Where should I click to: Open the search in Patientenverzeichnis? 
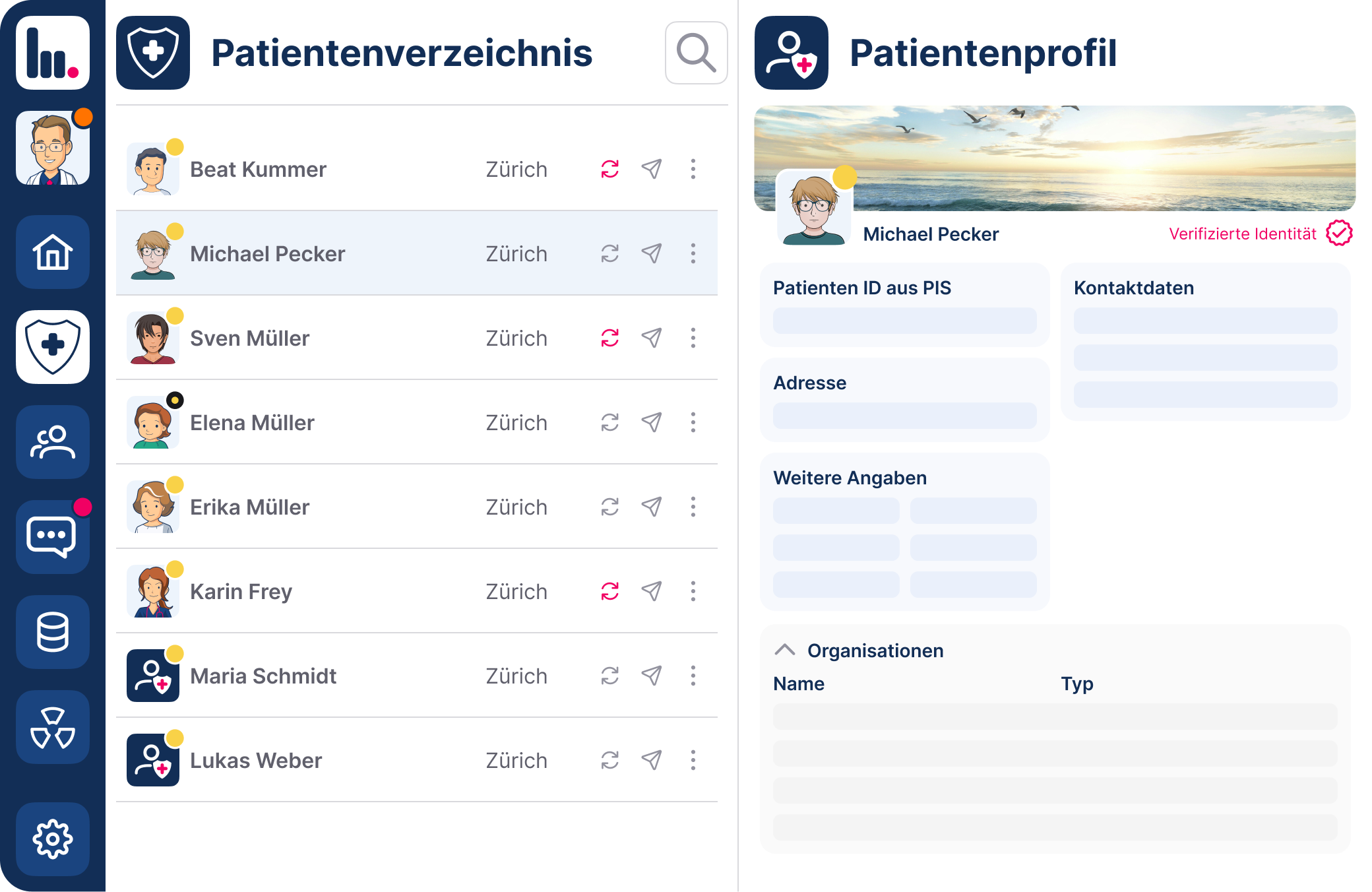click(696, 53)
